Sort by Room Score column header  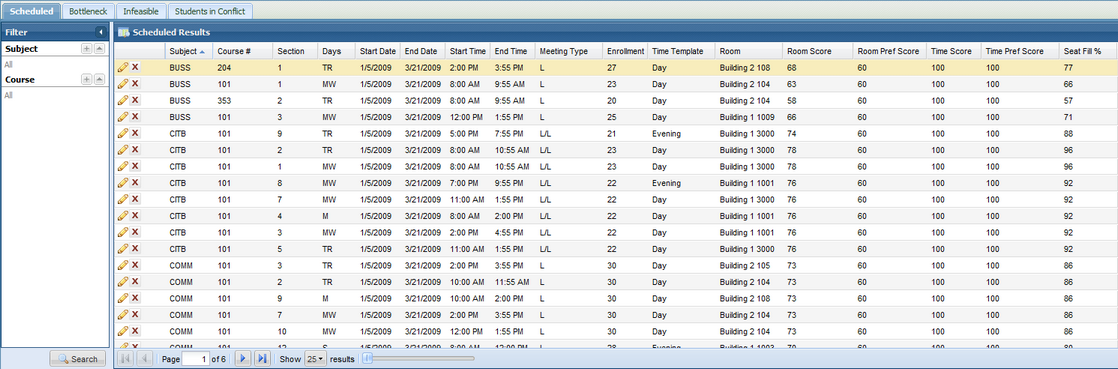[x=817, y=51]
